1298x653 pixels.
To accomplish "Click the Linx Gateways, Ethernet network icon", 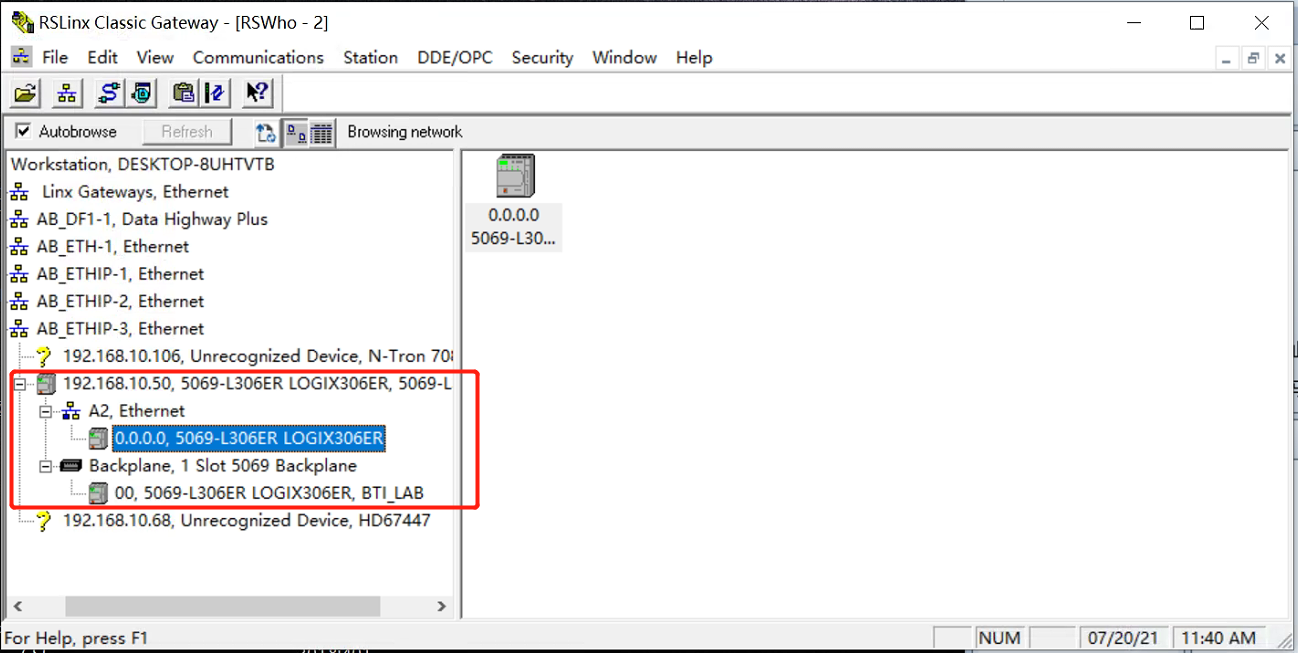I will click(x=19, y=192).
